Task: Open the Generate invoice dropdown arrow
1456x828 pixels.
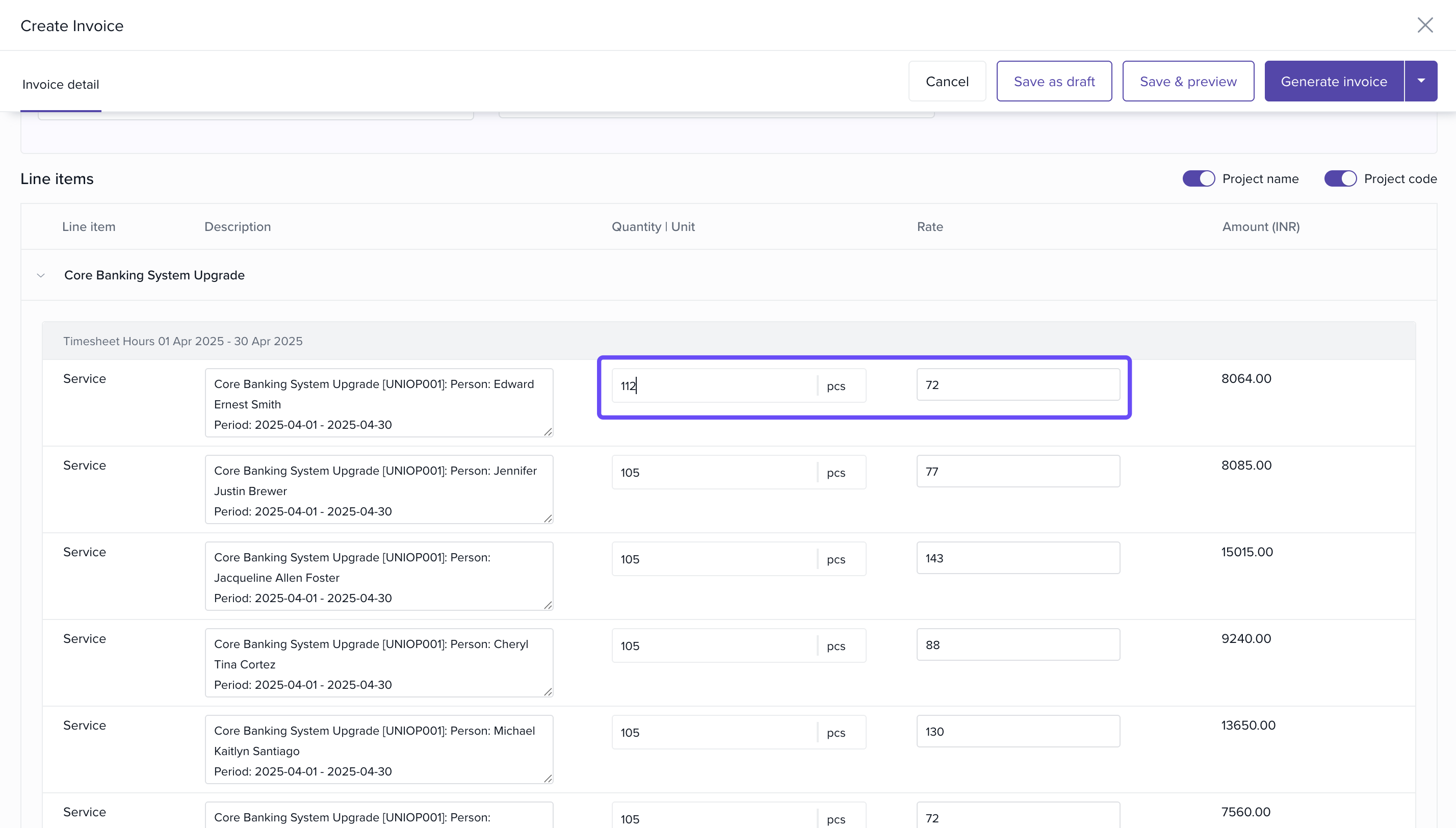Action: pyautogui.click(x=1421, y=82)
